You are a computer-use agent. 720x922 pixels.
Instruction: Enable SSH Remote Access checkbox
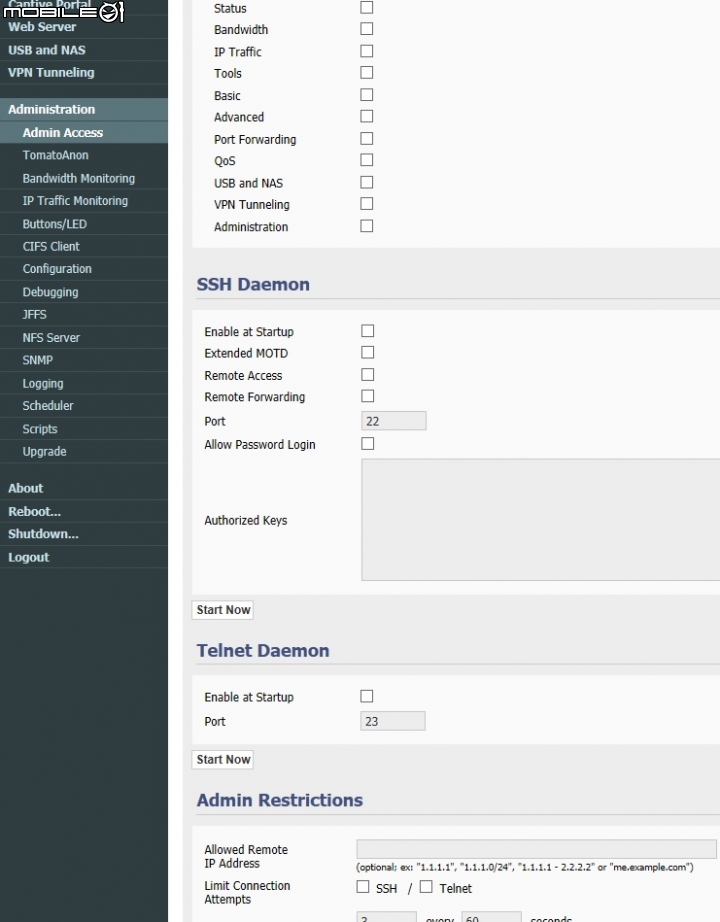click(x=367, y=375)
